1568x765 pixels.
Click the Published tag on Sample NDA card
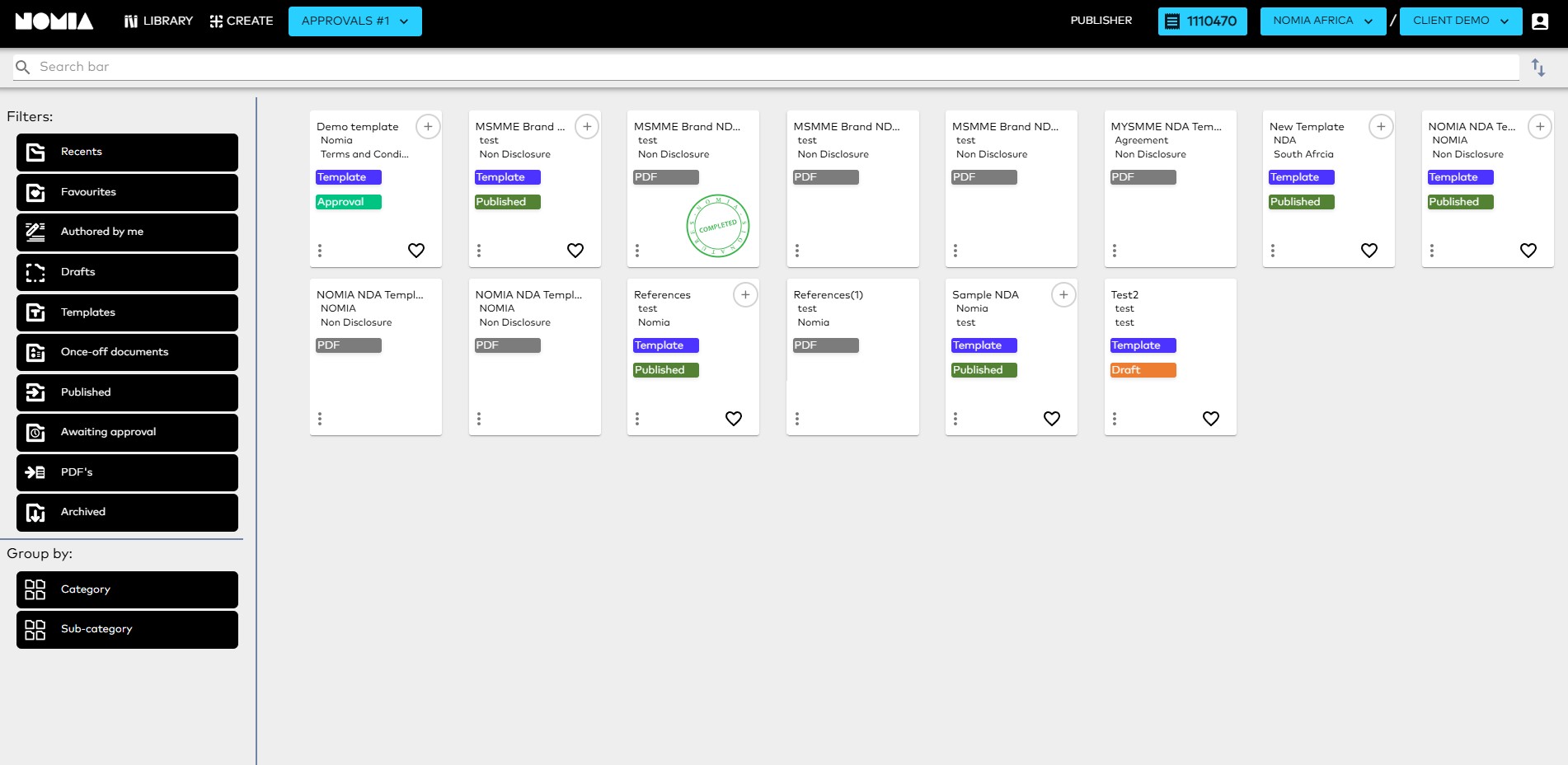point(984,370)
